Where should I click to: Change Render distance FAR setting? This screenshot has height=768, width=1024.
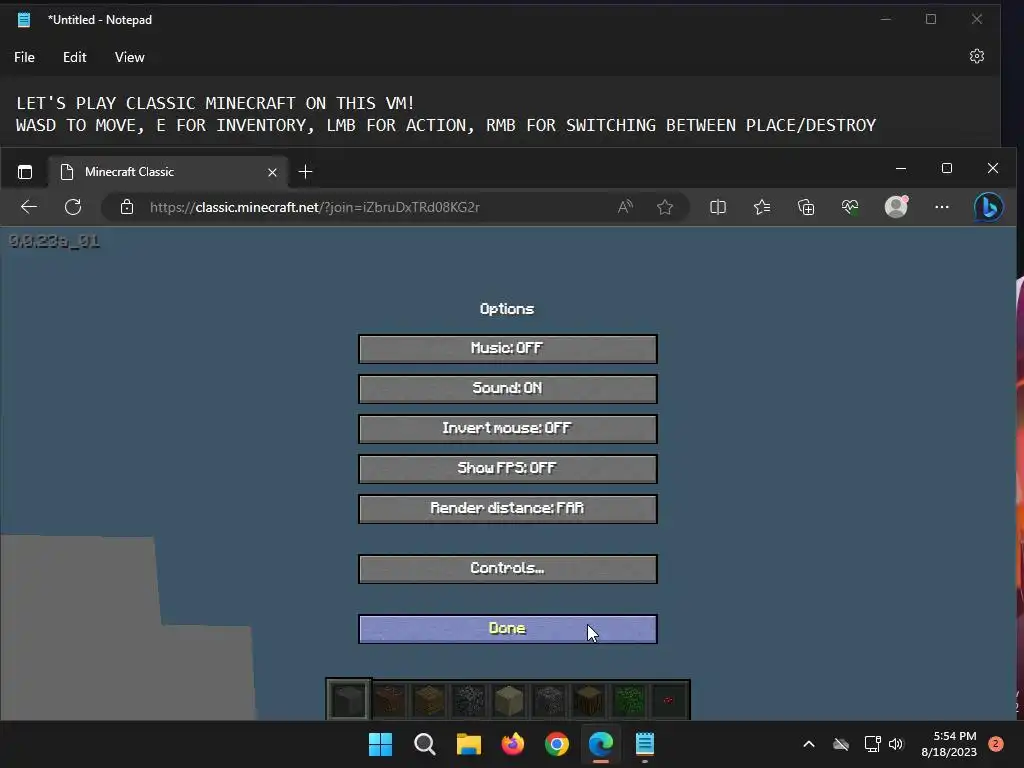(507, 509)
